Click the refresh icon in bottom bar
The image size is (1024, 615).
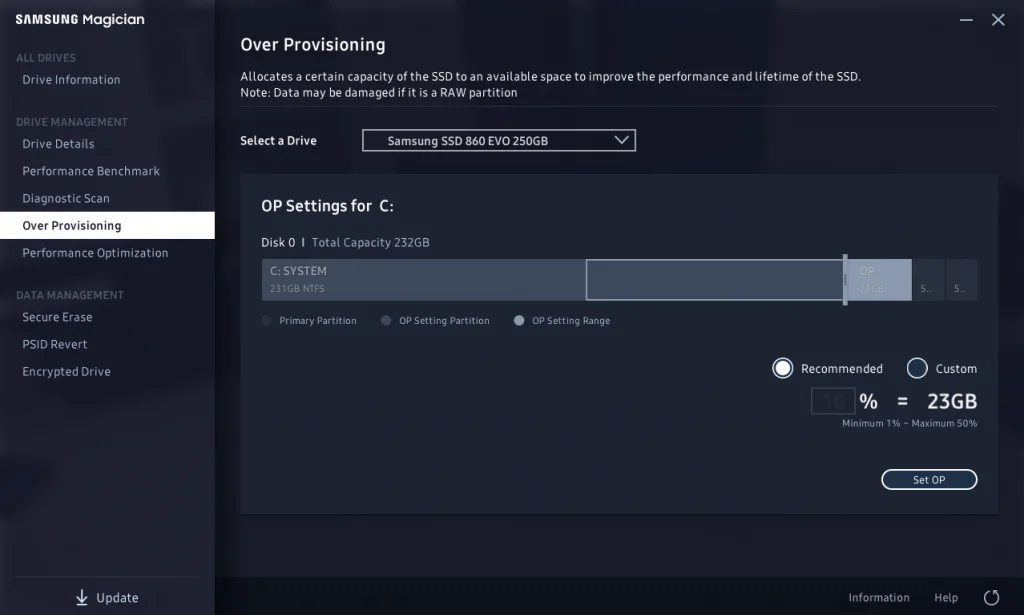tap(991, 597)
